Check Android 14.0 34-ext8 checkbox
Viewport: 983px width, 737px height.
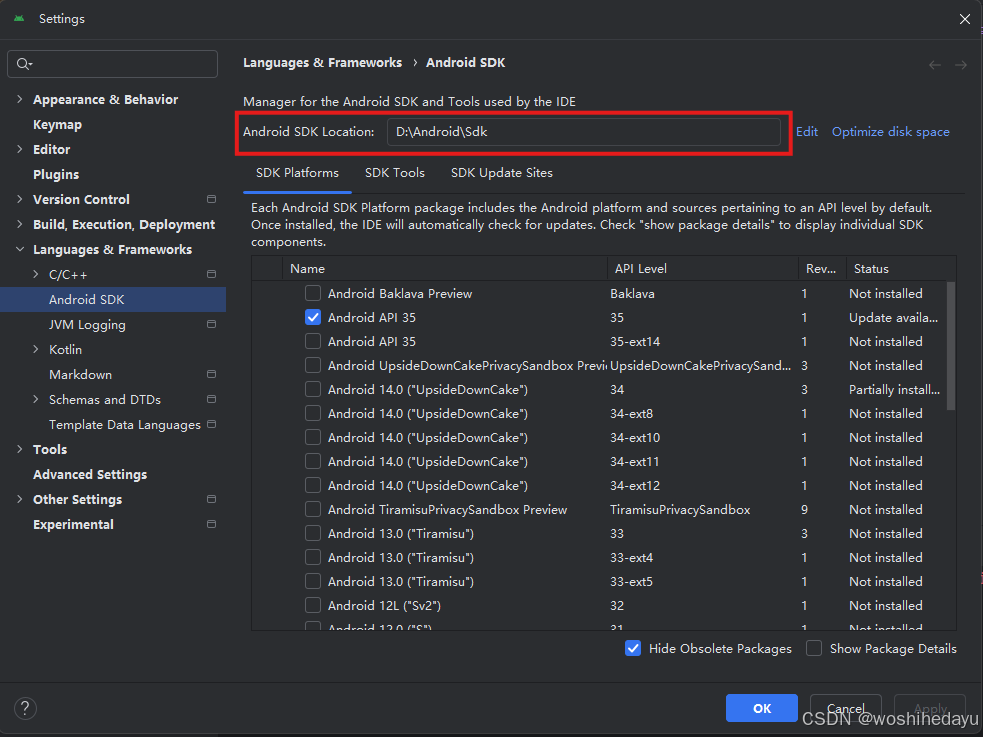tap(313, 414)
